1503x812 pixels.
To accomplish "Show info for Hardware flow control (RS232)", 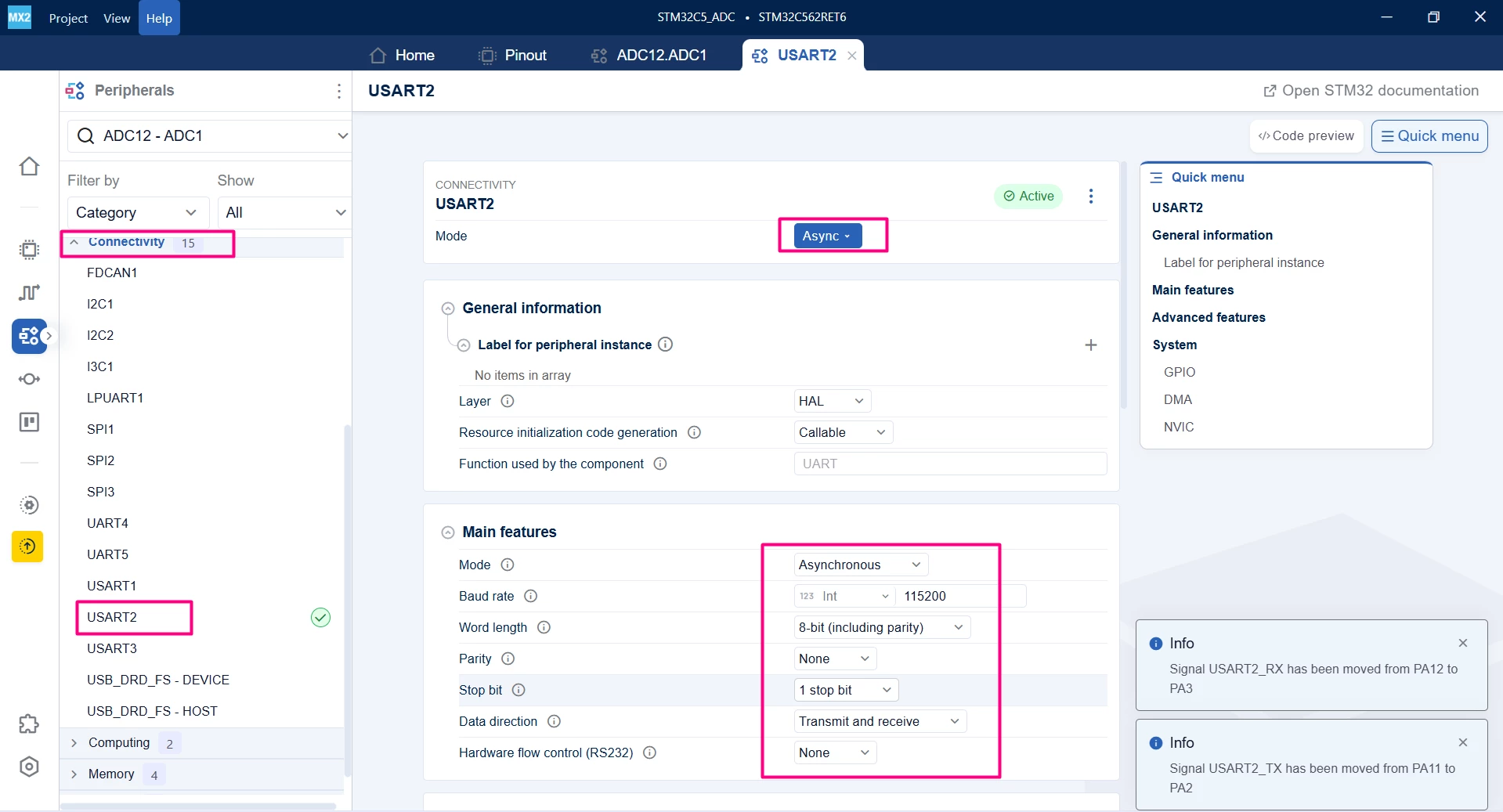I will [649, 752].
